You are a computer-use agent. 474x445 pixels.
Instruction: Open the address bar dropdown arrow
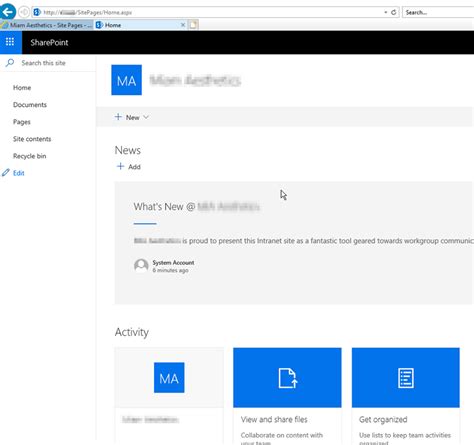click(x=386, y=12)
